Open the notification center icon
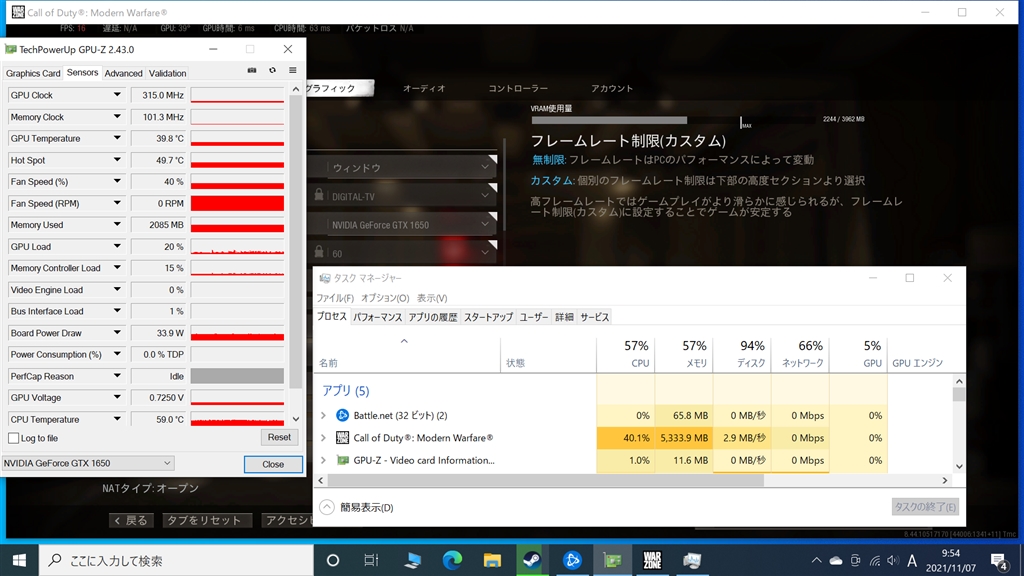Viewport: 1024px width, 576px height. 999,560
